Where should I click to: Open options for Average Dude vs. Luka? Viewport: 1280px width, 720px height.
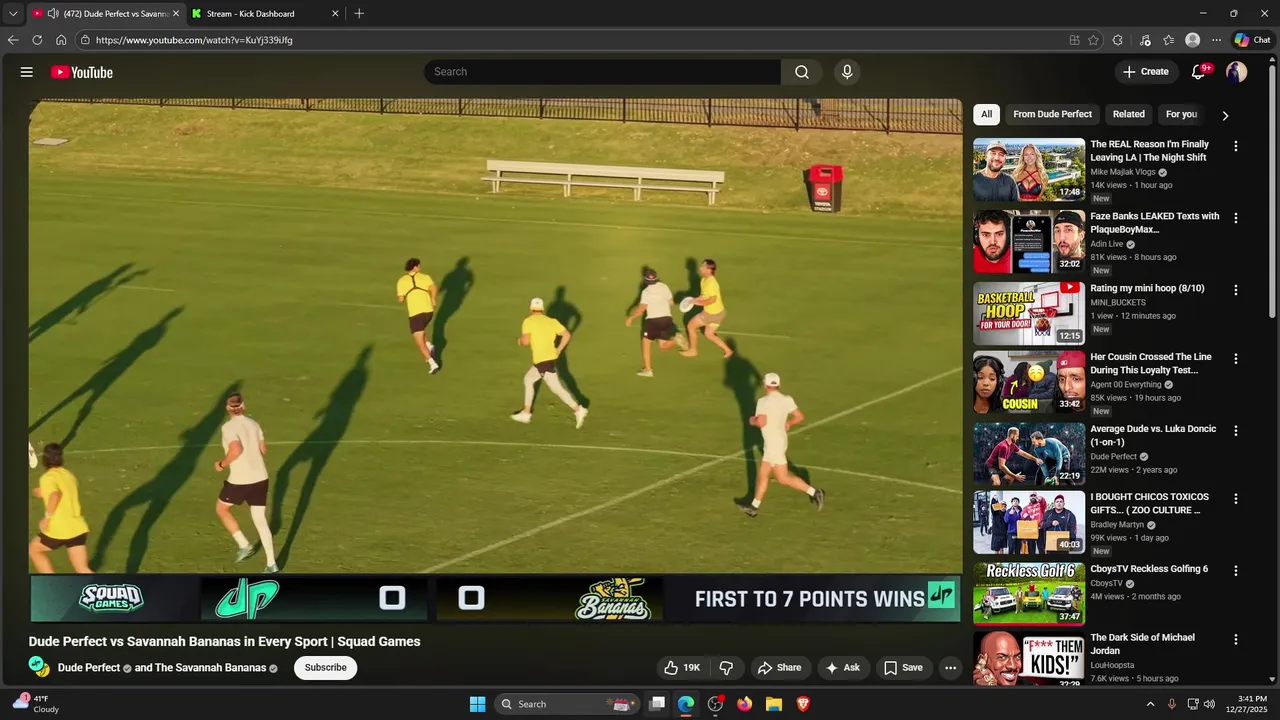tap(1236, 430)
